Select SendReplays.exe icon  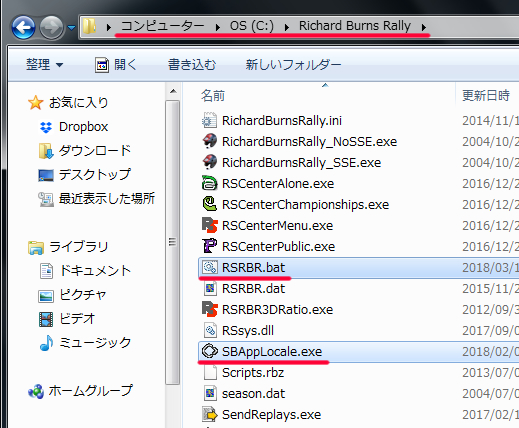pos(210,414)
